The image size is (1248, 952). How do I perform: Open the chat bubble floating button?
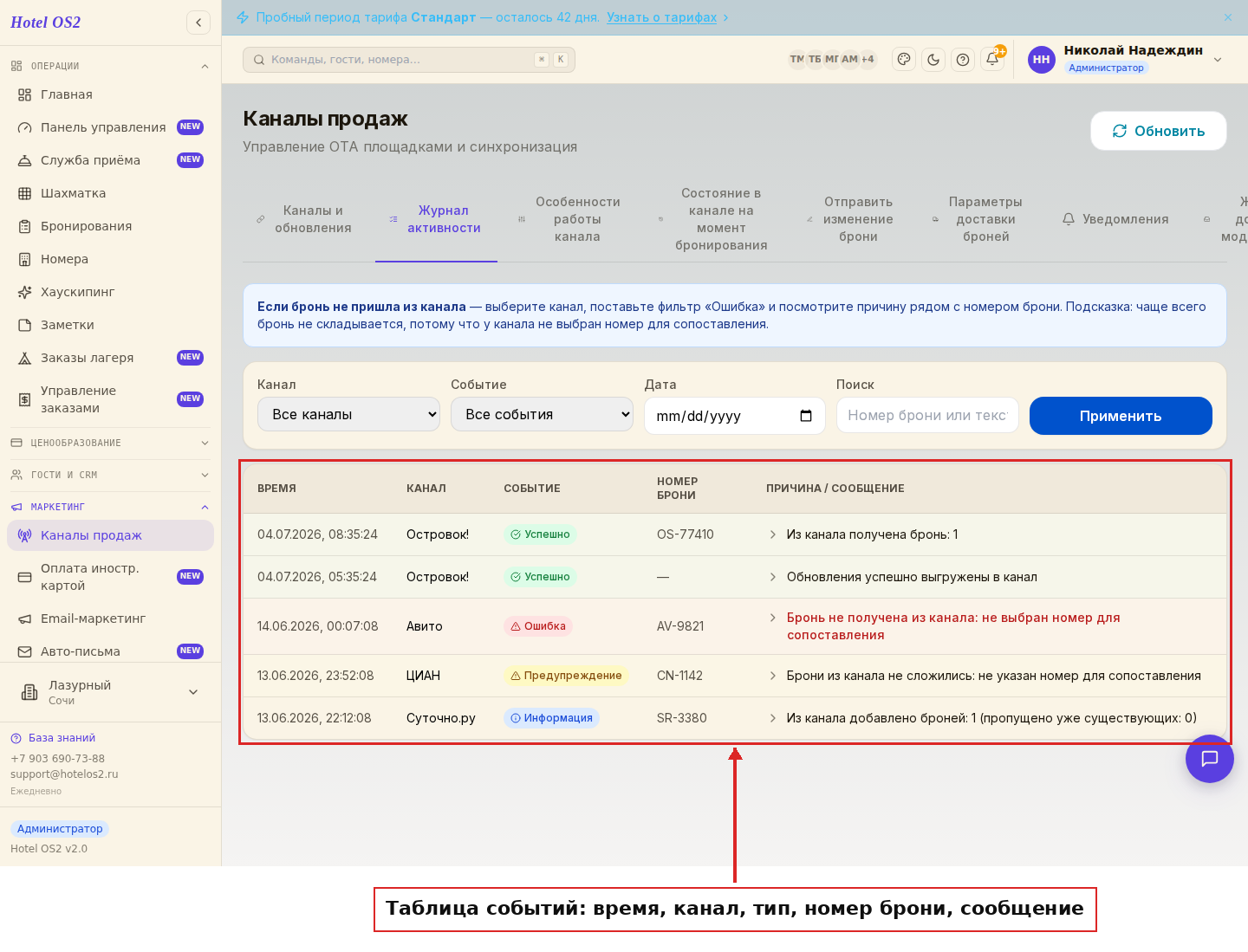(x=1210, y=759)
